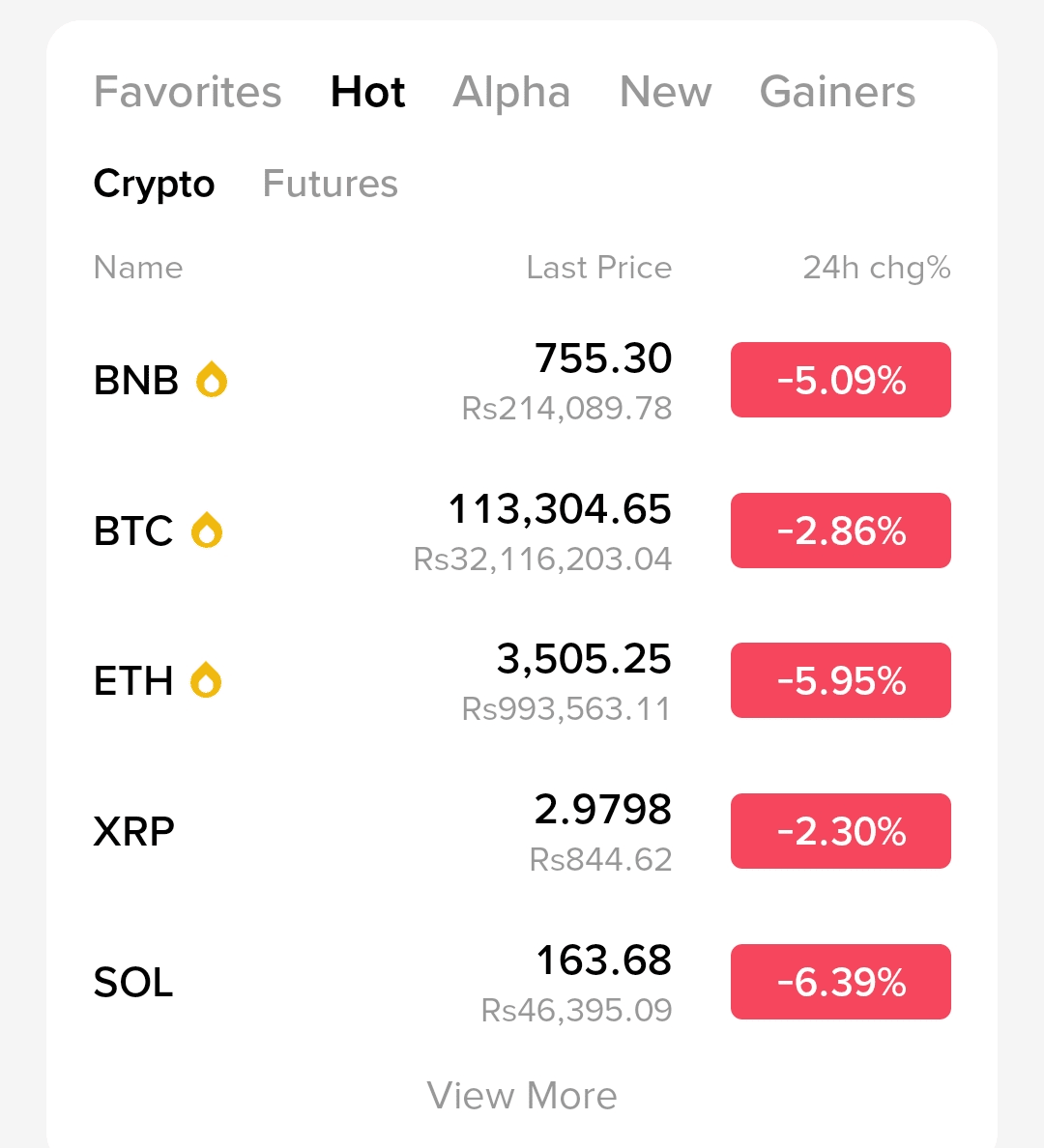The image size is (1044, 1148).
Task: Tap the hot flame icon beside BTC
Action: coord(207,531)
